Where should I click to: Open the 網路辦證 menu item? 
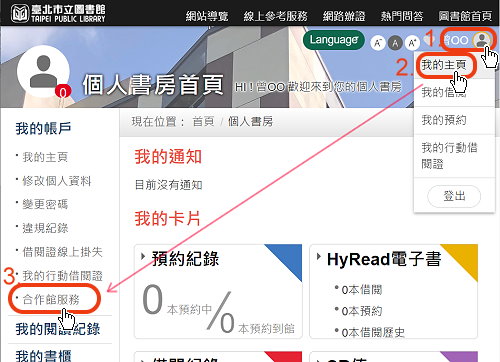(344, 16)
